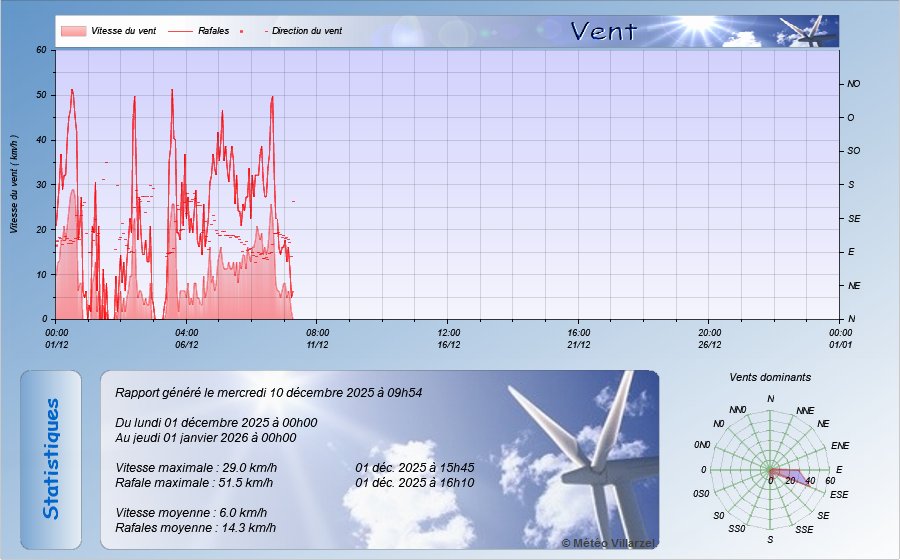Click the © Météo Villarzel copyright link
900x560 pixels.
coord(609,542)
